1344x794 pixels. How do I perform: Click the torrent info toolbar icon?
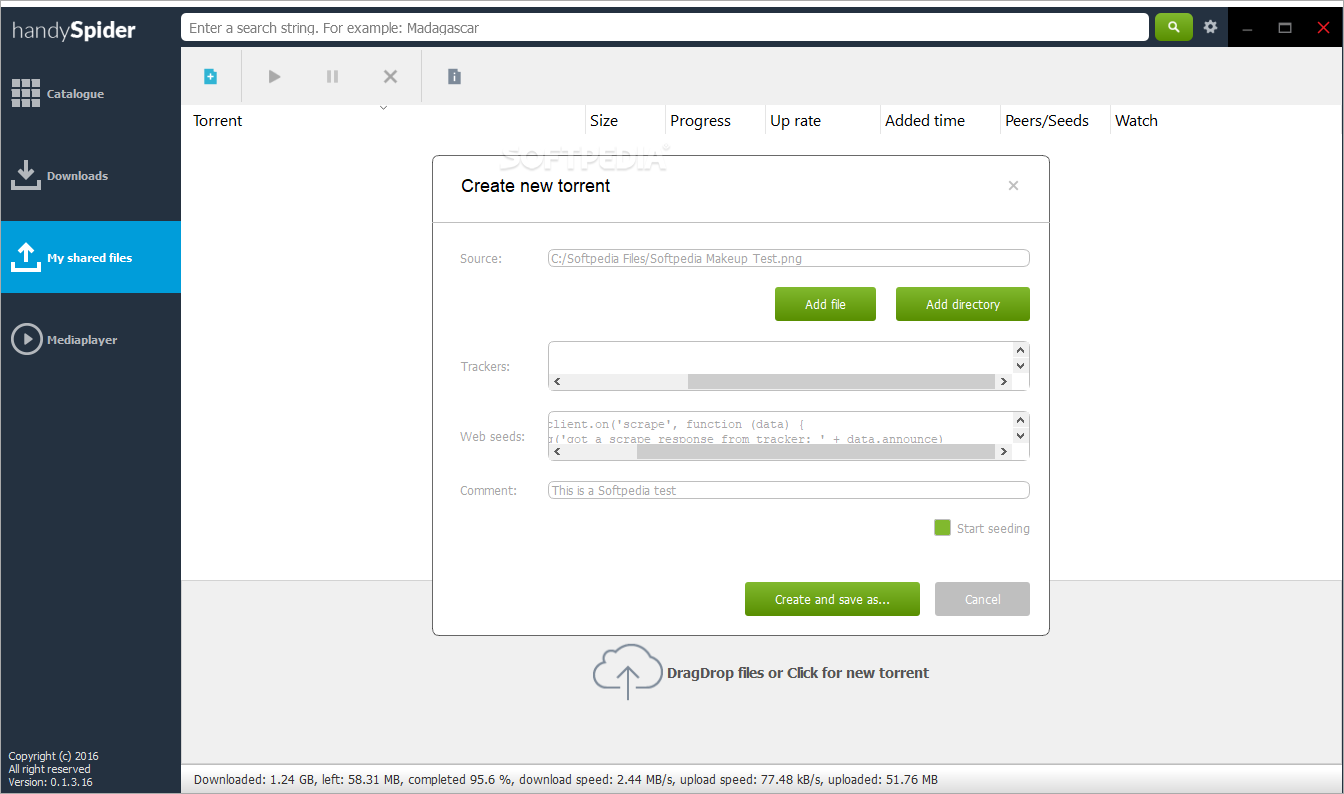(454, 76)
